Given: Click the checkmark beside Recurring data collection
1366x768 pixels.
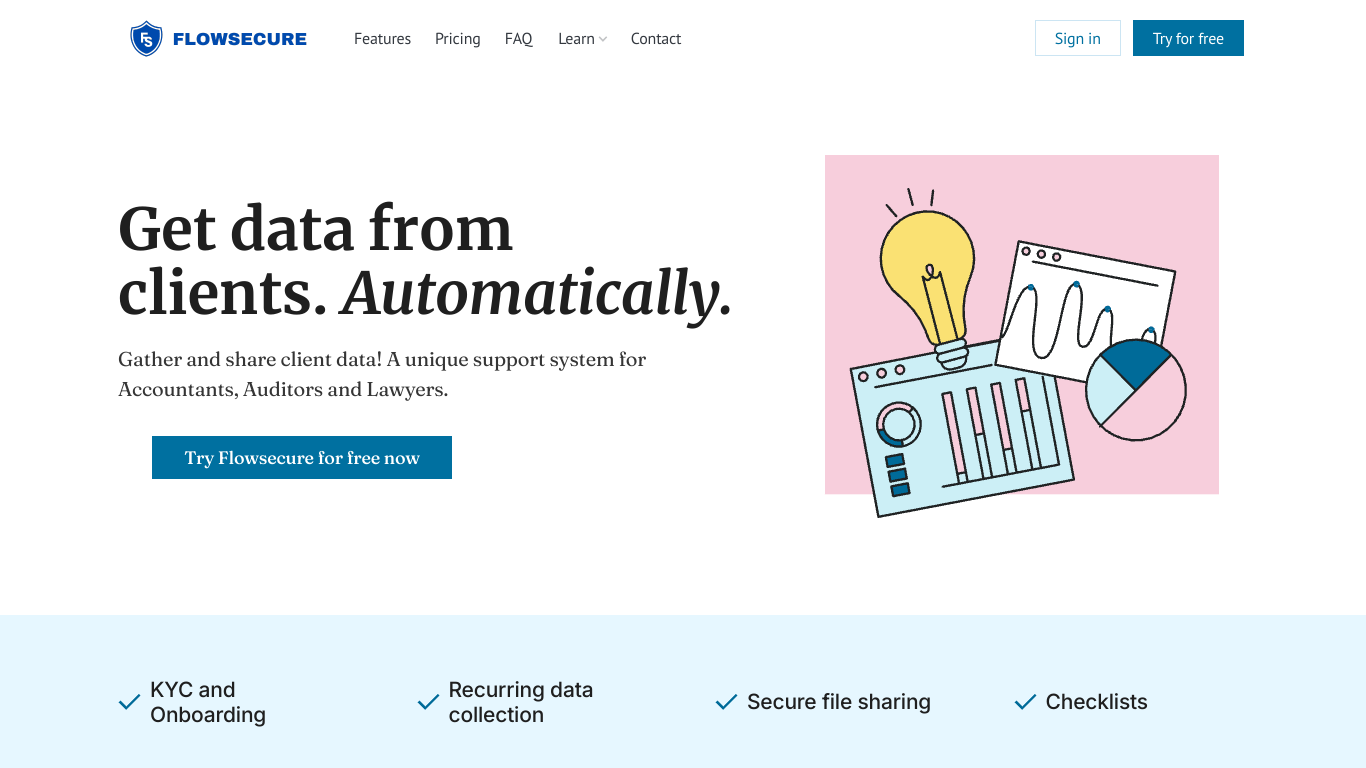Looking at the screenshot, I should pyautogui.click(x=428, y=702).
